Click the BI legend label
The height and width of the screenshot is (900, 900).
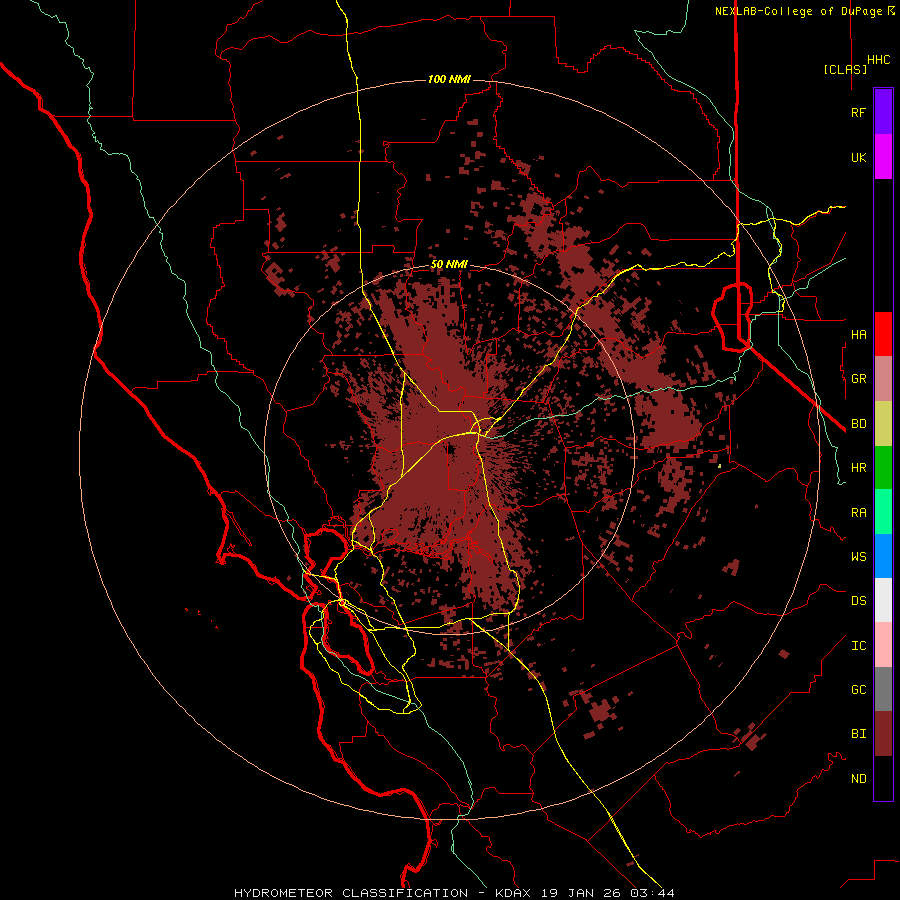pos(859,734)
